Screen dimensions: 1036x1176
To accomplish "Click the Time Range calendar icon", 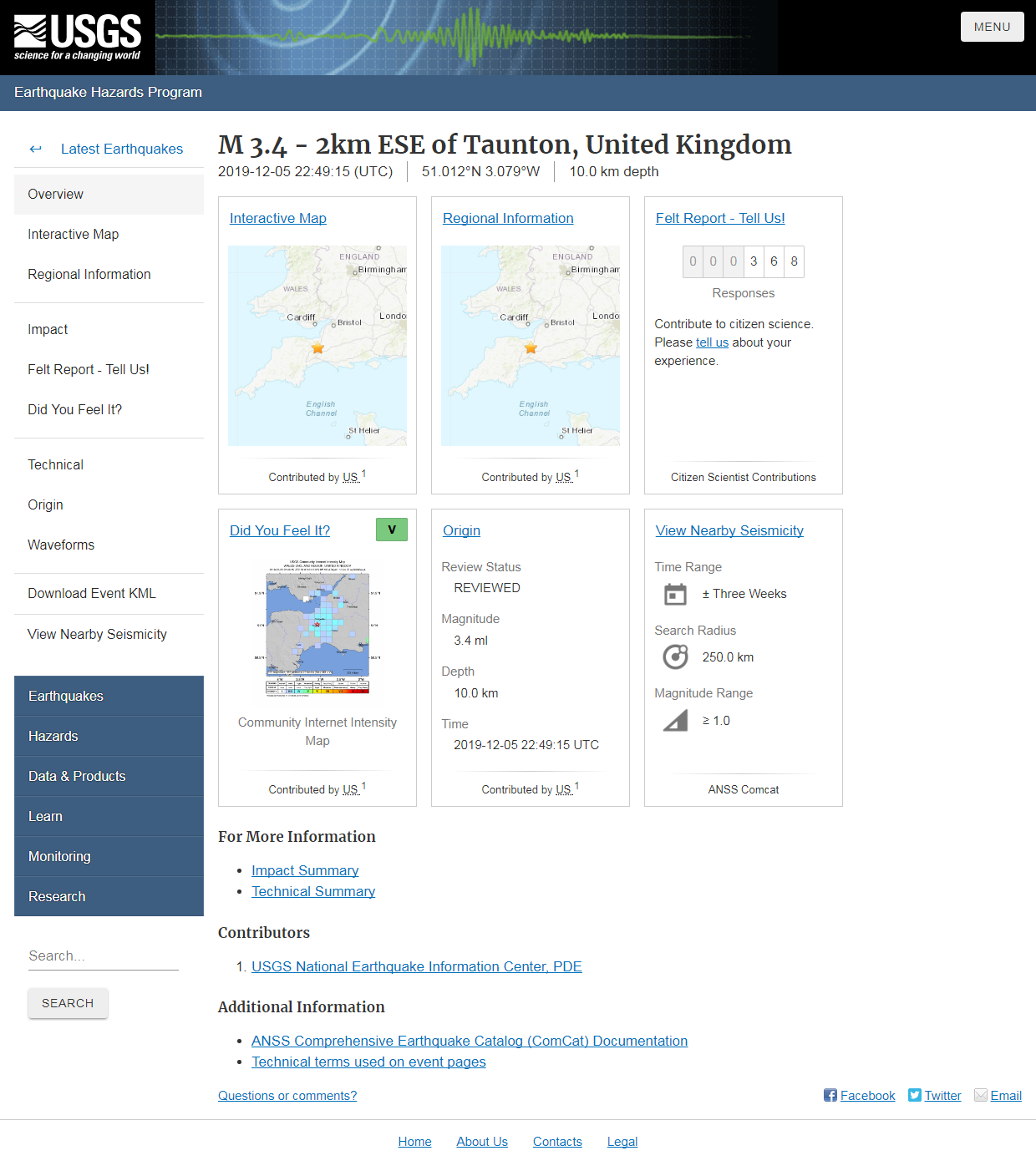I will click(x=675, y=594).
